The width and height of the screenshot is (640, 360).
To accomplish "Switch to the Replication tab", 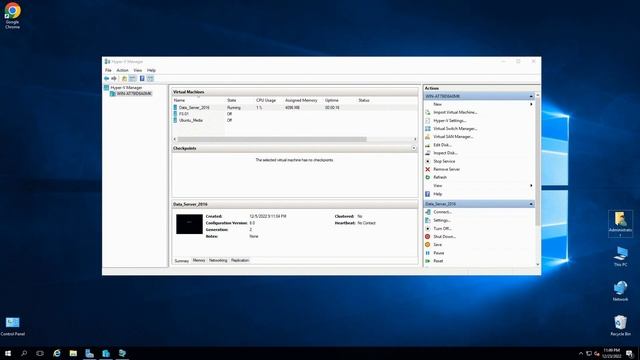I will coord(240,260).
